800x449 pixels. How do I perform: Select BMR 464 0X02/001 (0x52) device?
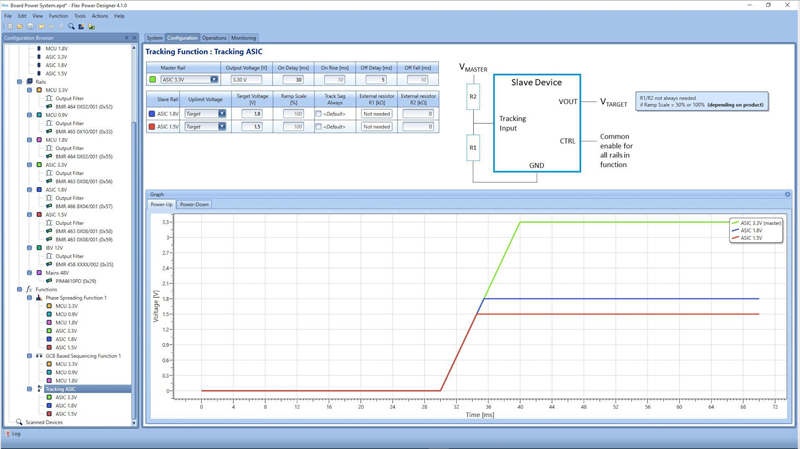(x=83, y=107)
